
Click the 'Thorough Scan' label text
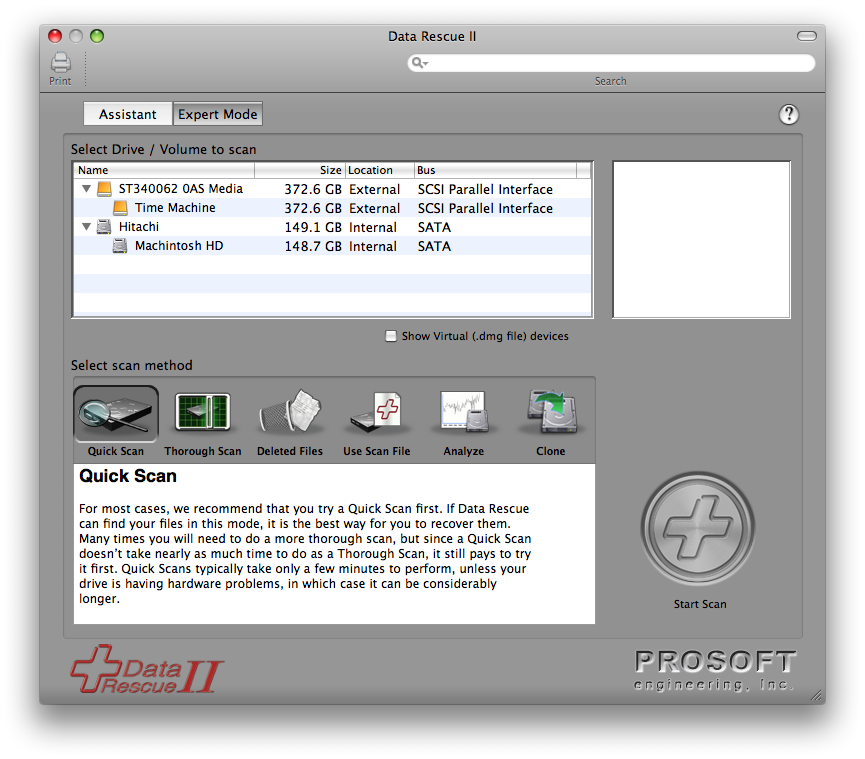202,451
